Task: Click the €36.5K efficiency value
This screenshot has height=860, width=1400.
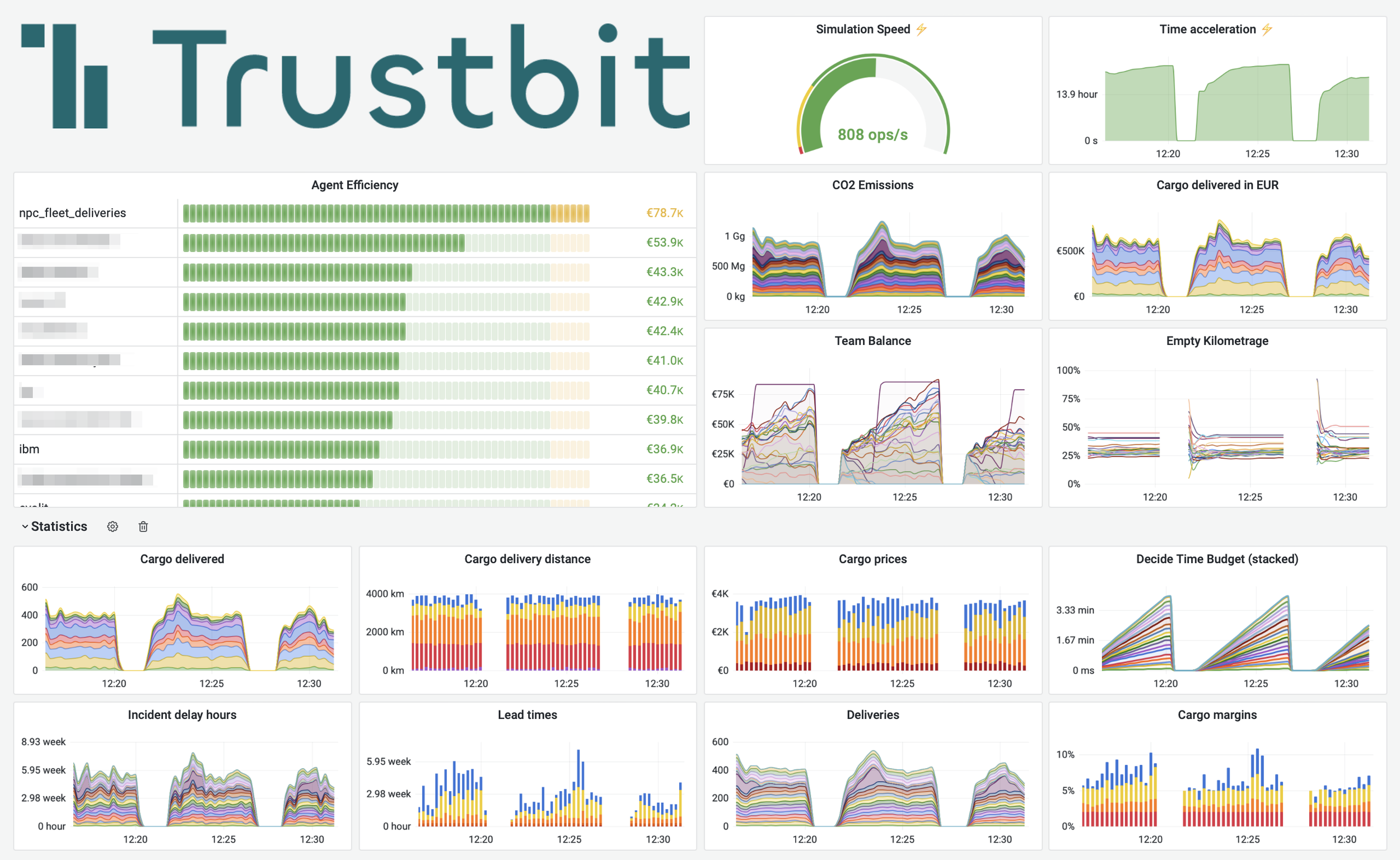Action: (665, 479)
